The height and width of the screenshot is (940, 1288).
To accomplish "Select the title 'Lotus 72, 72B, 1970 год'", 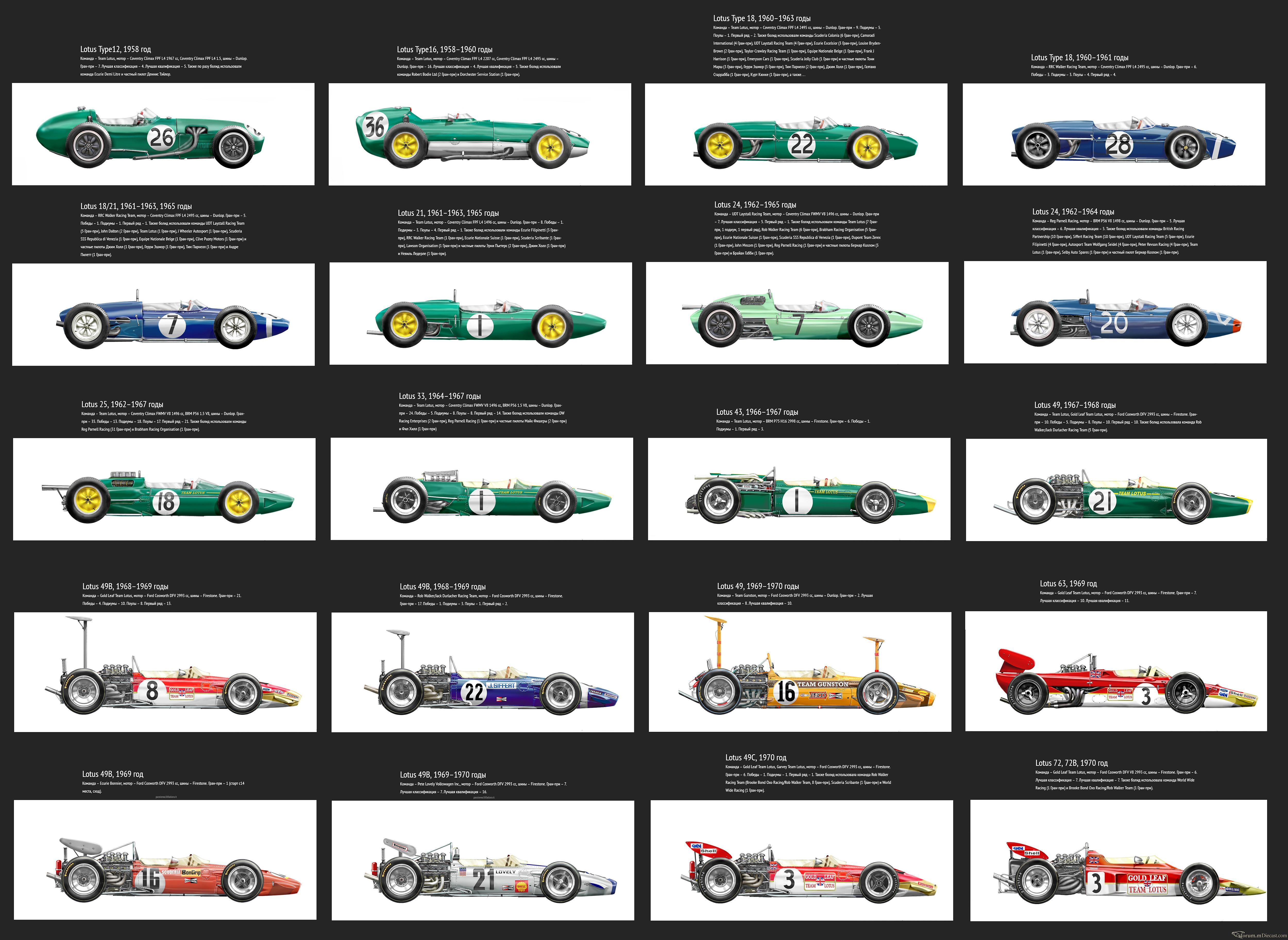I will click(1071, 763).
